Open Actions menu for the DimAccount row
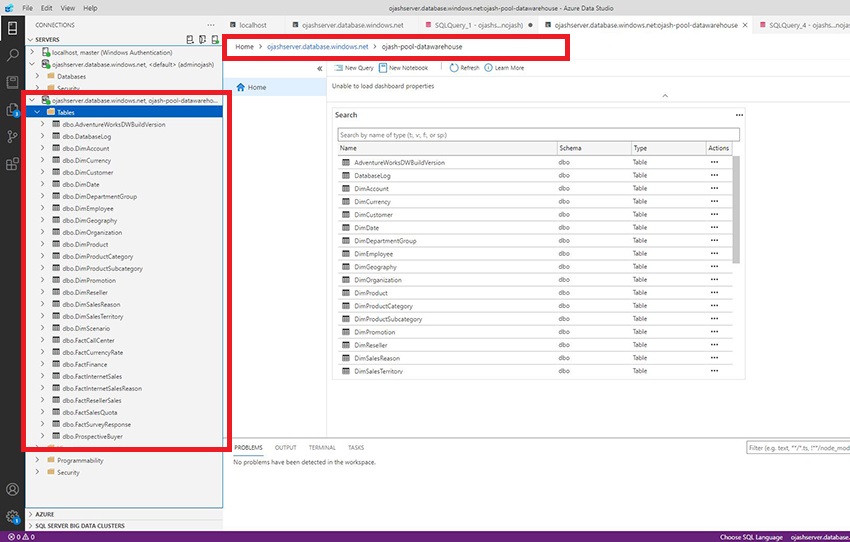 (x=714, y=188)
